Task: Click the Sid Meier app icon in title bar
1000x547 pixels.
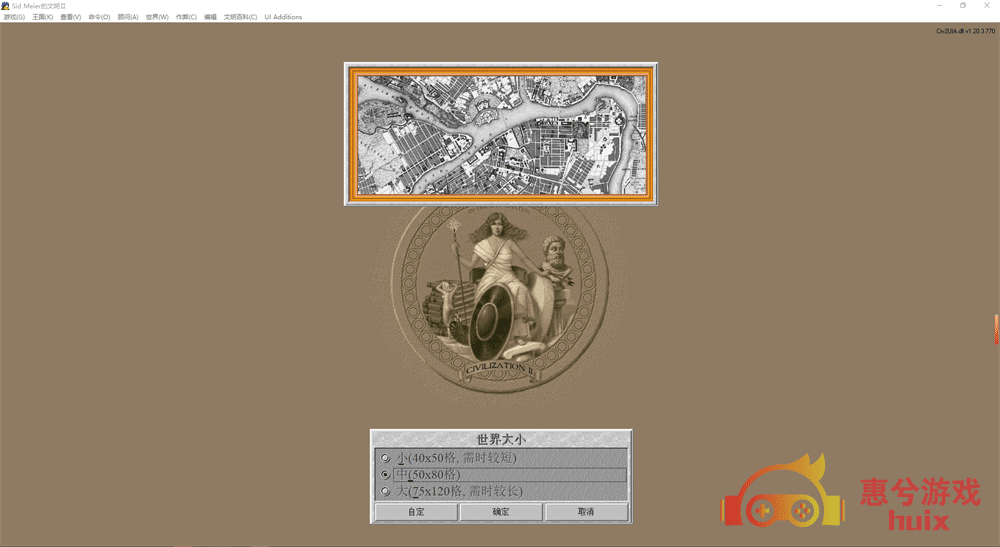Action: [x=6, y=6]
